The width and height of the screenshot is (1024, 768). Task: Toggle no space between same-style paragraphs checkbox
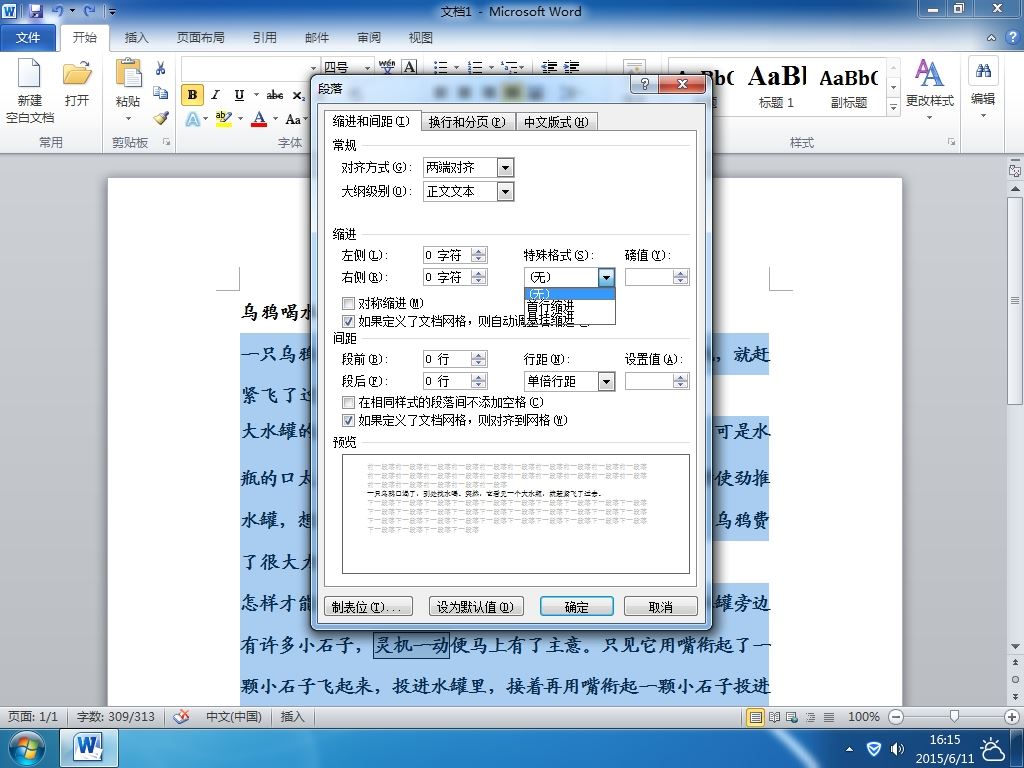349,402
